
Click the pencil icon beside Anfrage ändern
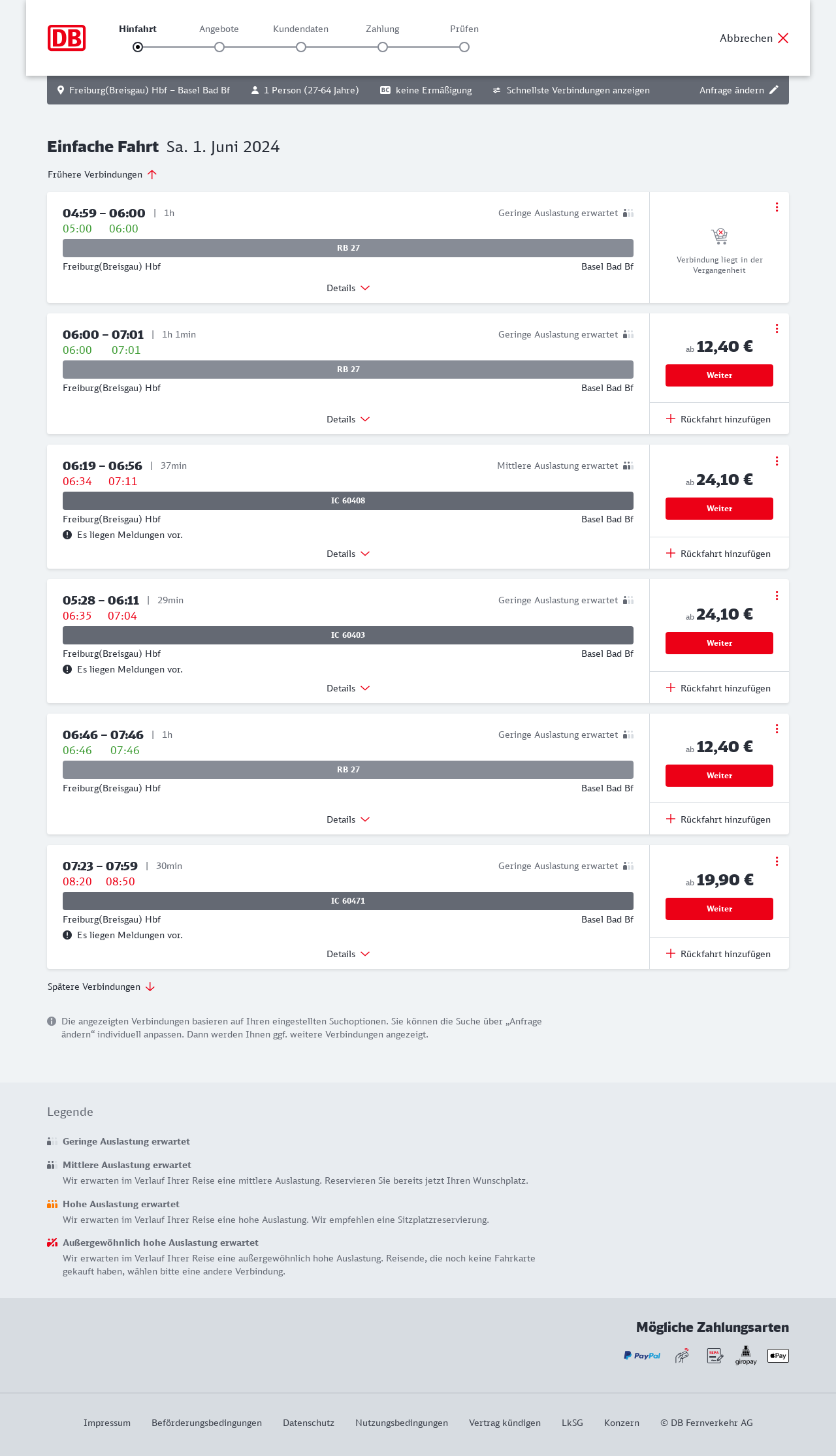pyautogui.click(x=774, y=90)
